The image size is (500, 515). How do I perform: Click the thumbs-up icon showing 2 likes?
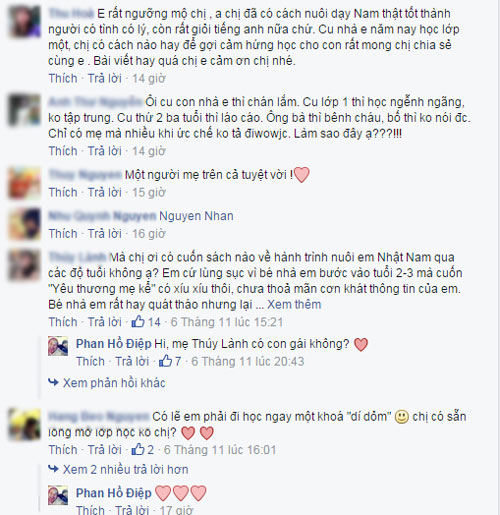point(138,449)
